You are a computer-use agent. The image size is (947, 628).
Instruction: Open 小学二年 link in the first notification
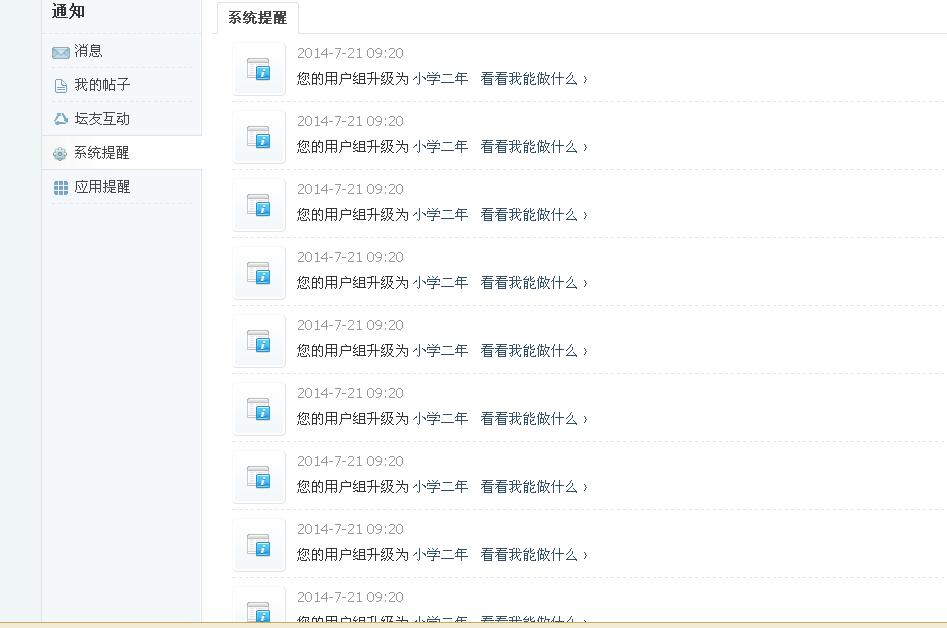[440, 78]
